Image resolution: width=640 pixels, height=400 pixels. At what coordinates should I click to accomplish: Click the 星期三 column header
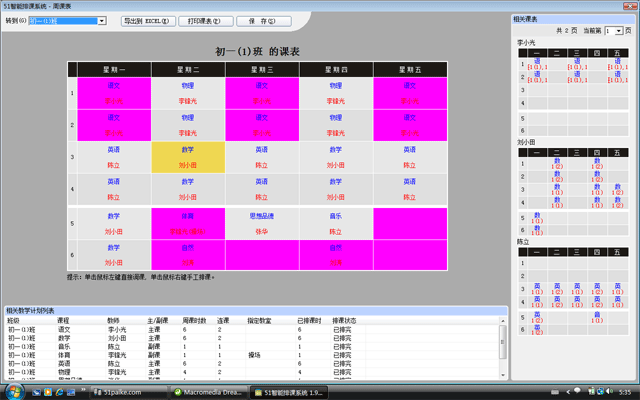(262, 69)
